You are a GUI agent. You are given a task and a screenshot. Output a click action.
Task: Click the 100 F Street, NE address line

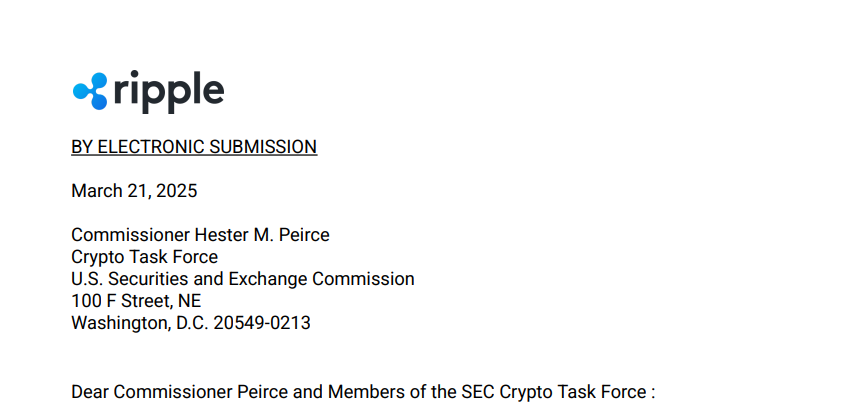(136, 301)
